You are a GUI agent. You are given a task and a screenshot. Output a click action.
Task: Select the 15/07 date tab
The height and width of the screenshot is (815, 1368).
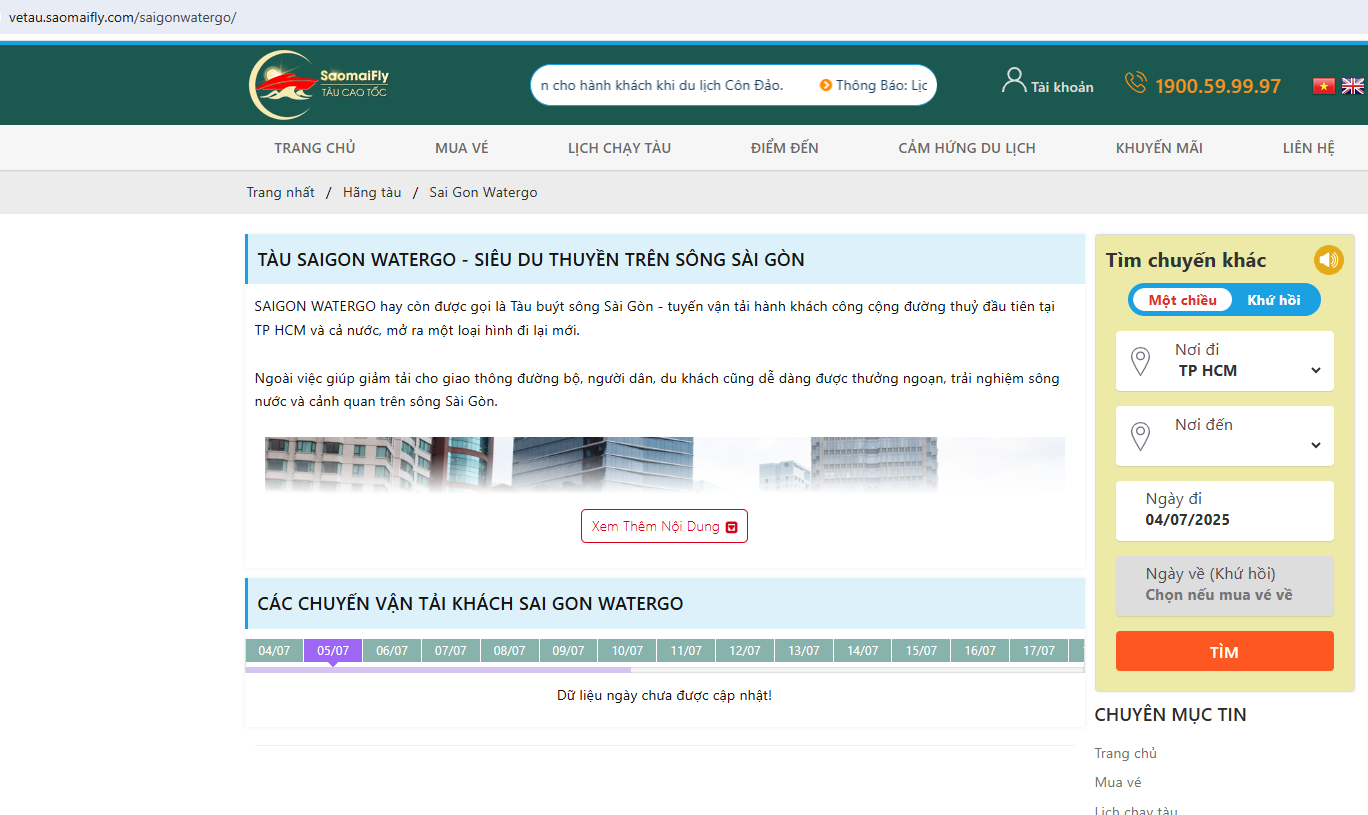(x=922, y=650)
